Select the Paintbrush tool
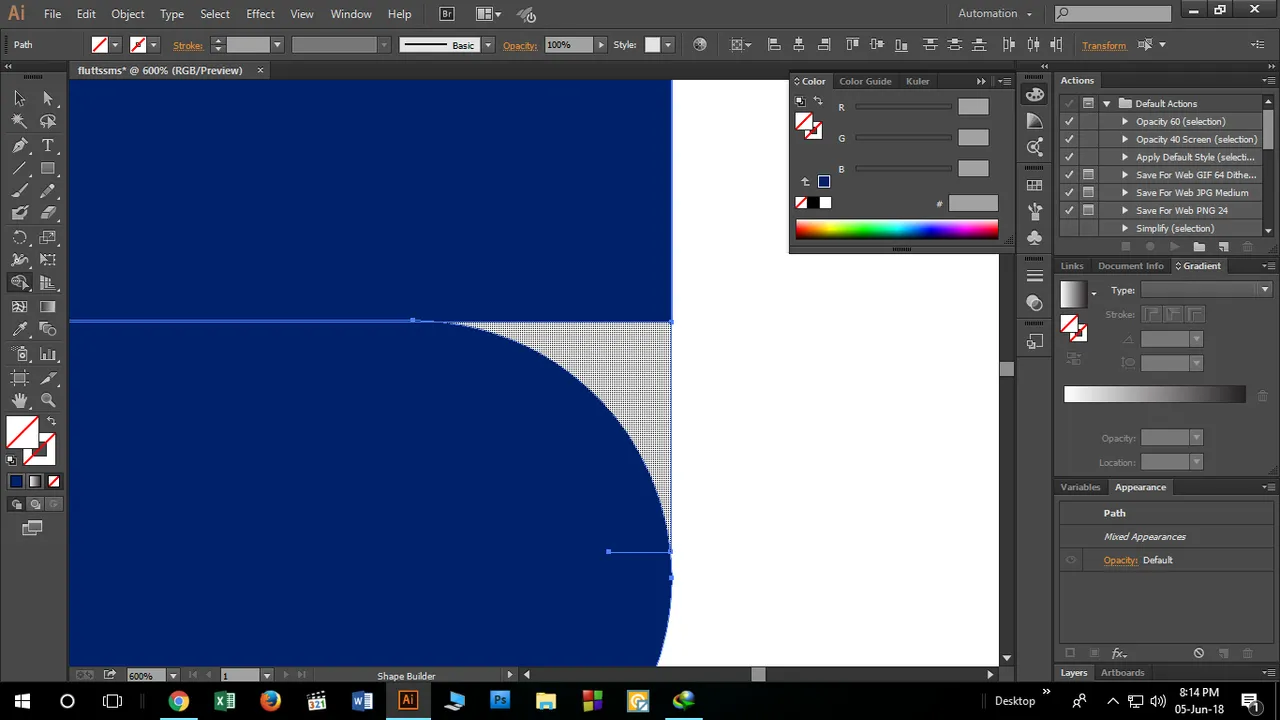The width and height of the screenshot is (1280, 720). [x=19, y=191]
